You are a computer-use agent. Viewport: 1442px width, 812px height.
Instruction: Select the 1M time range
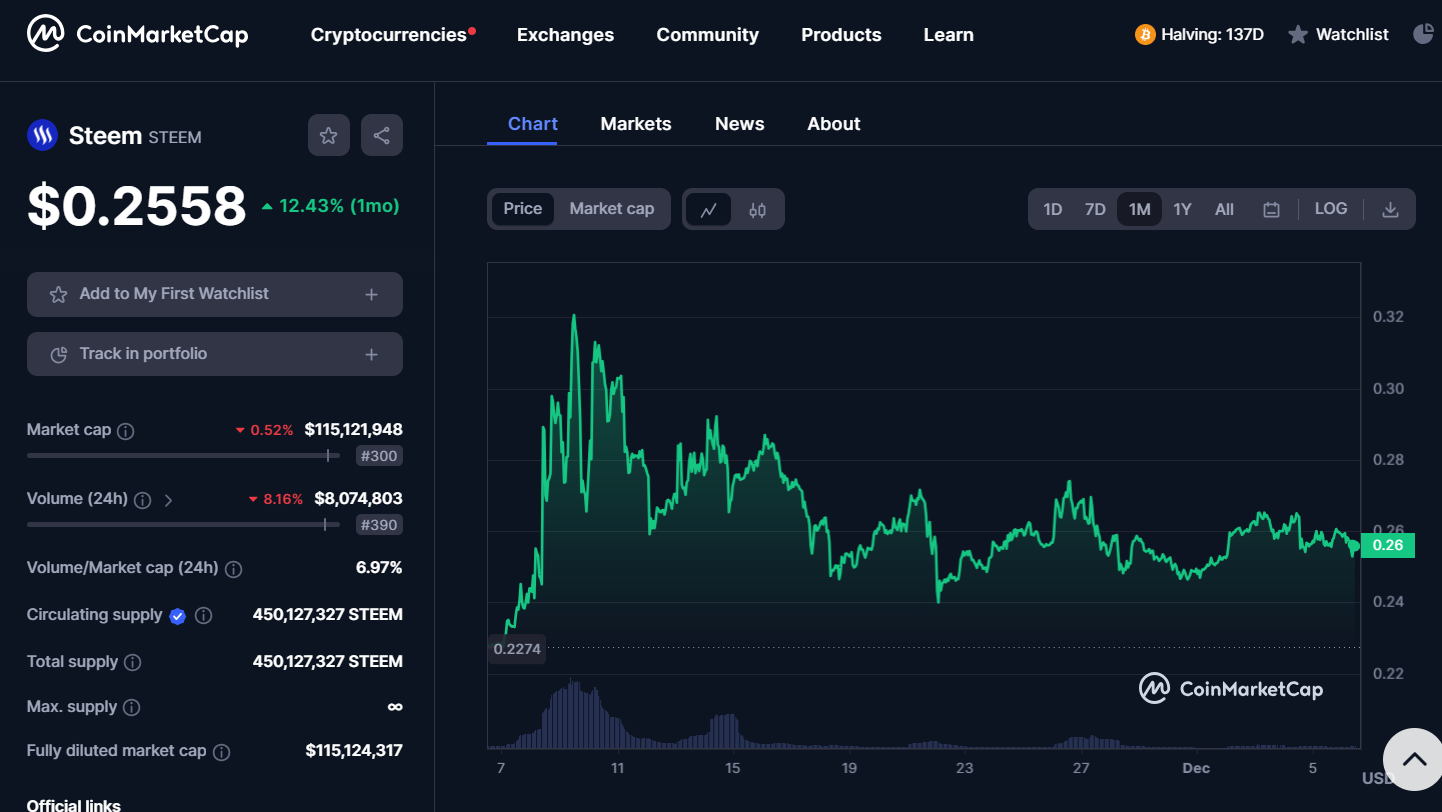tap(1139, 210)
